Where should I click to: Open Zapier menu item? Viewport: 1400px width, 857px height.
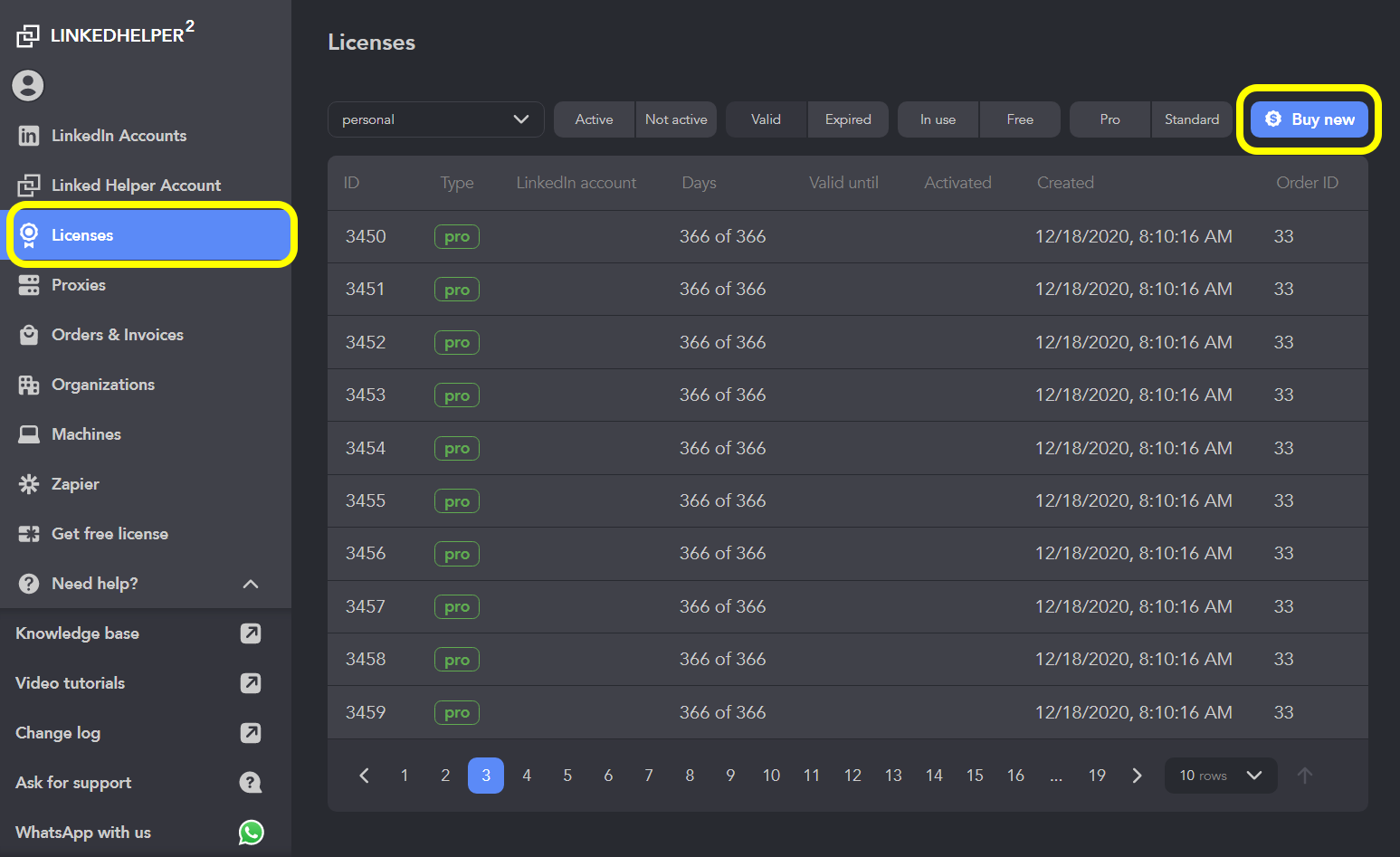pos(146,484)
